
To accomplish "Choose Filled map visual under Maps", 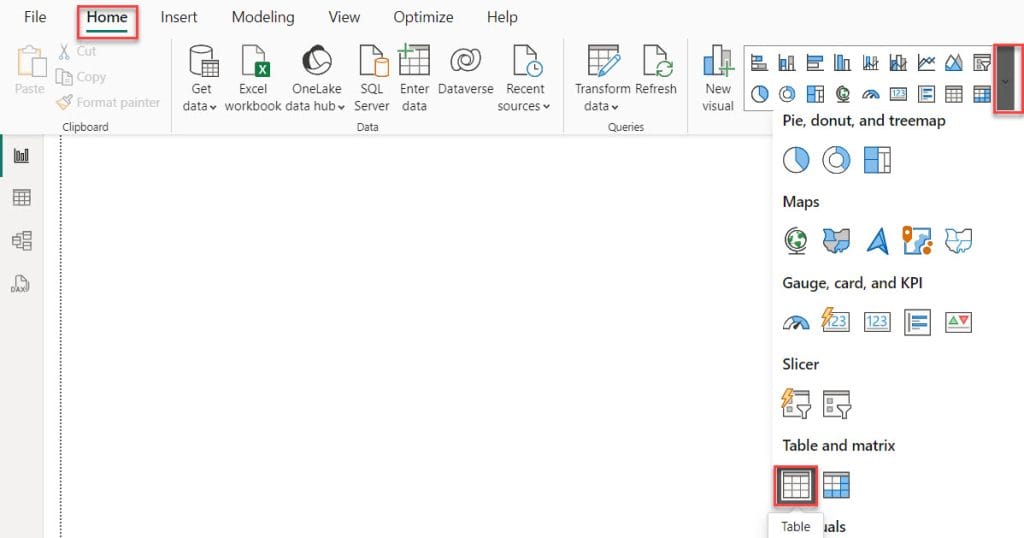I will [x=836, y=241].
